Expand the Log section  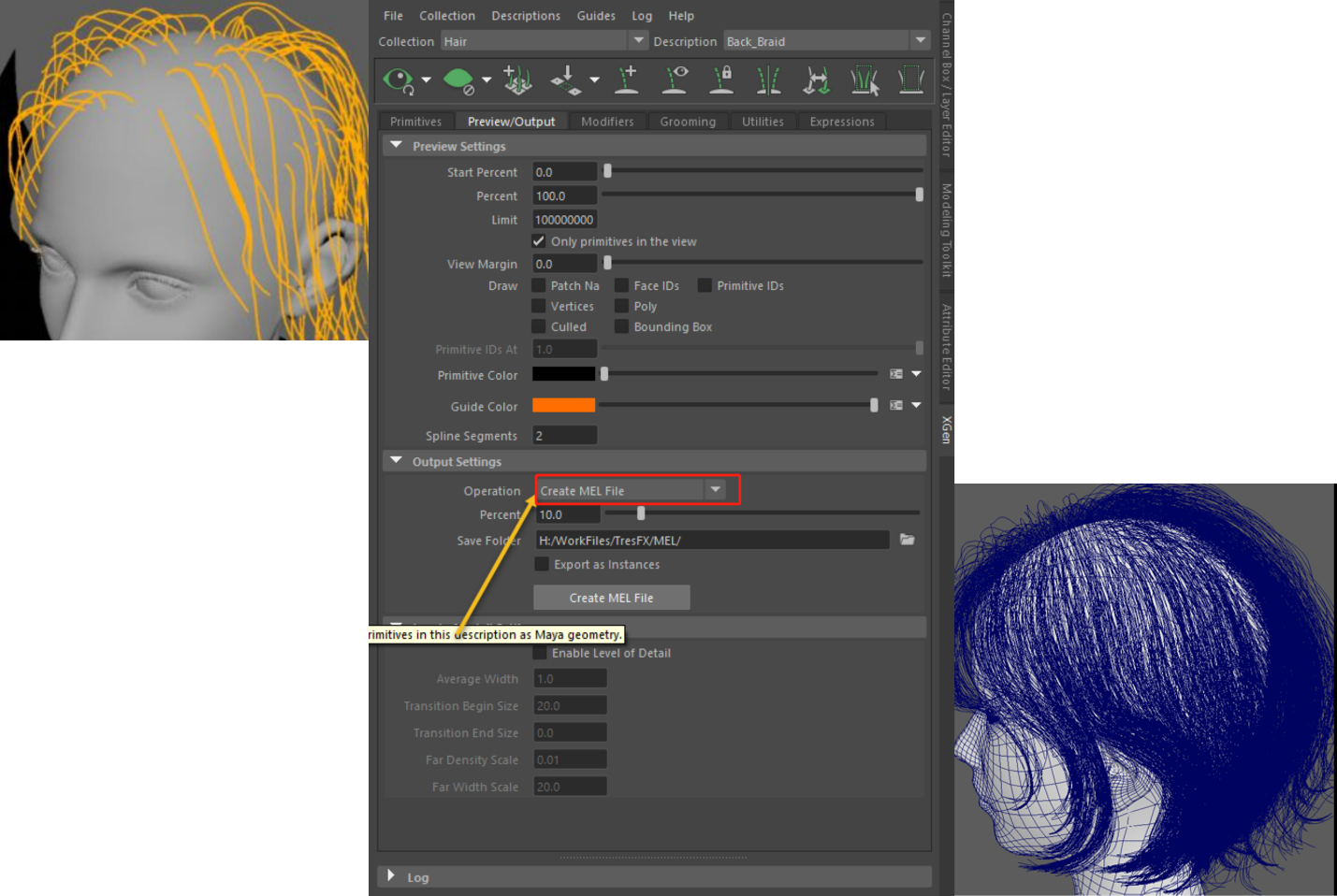coord(391,876)
